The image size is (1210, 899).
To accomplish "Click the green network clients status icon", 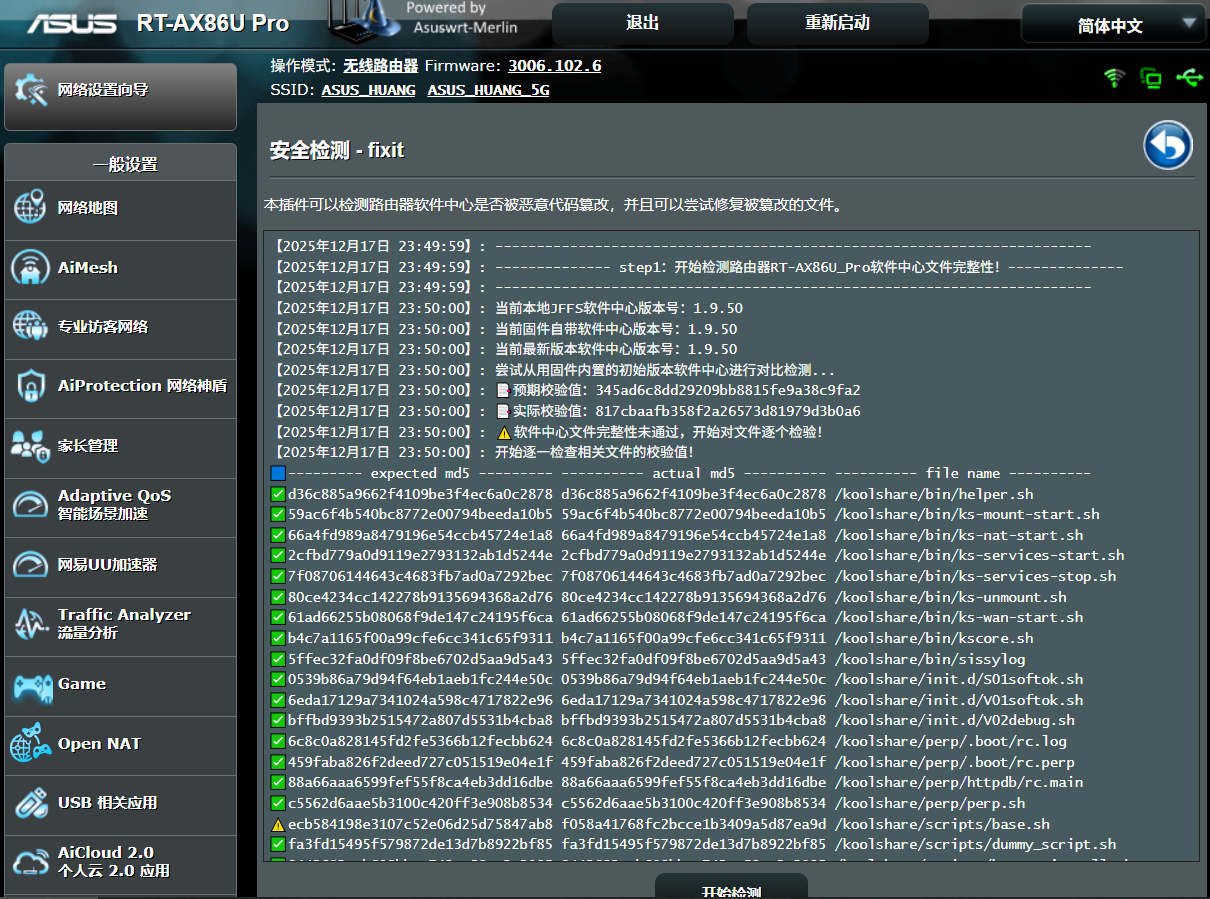I will pos(1151,78).
